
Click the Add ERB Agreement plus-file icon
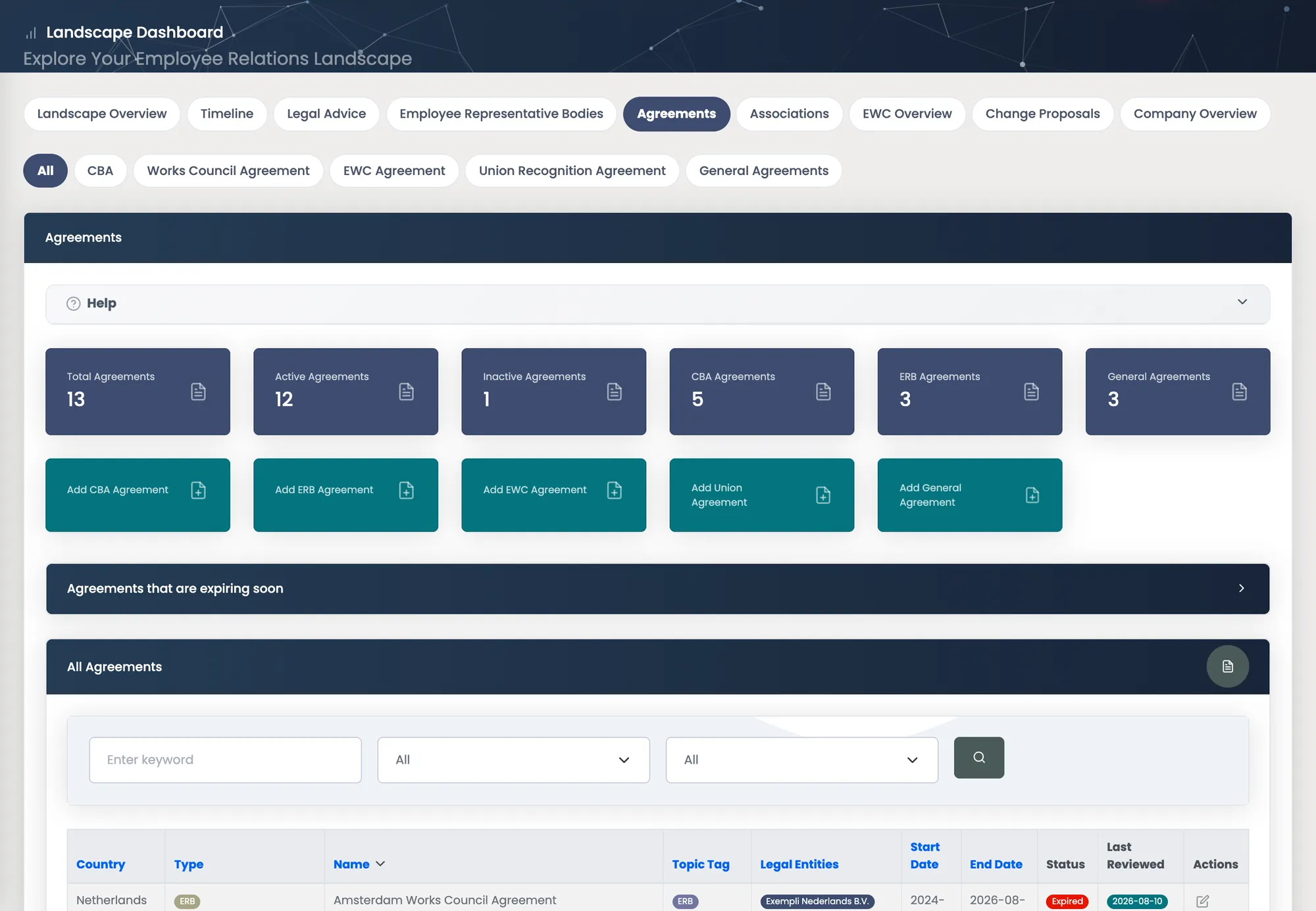pyautogui.click(x=406, y=490)
